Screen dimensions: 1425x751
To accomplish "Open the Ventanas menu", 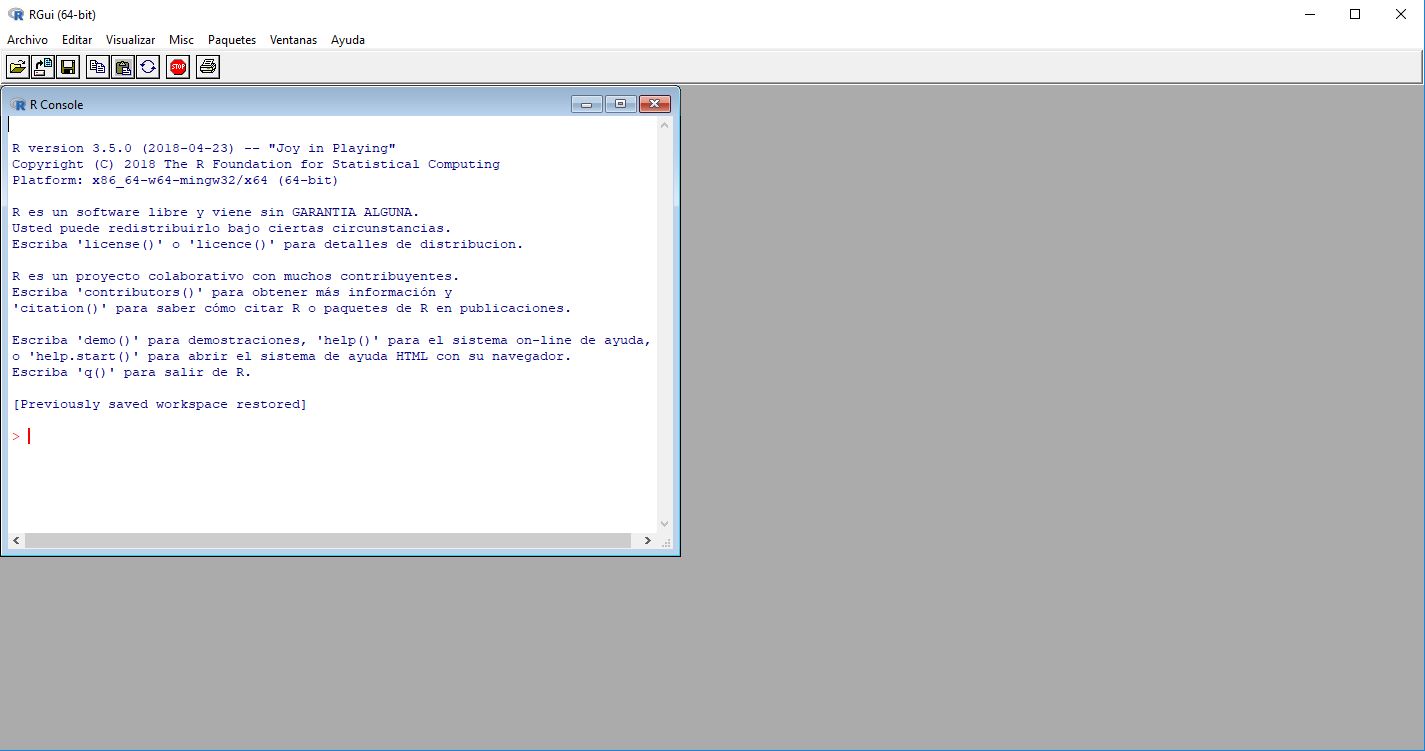I will [x=293, y=40].
